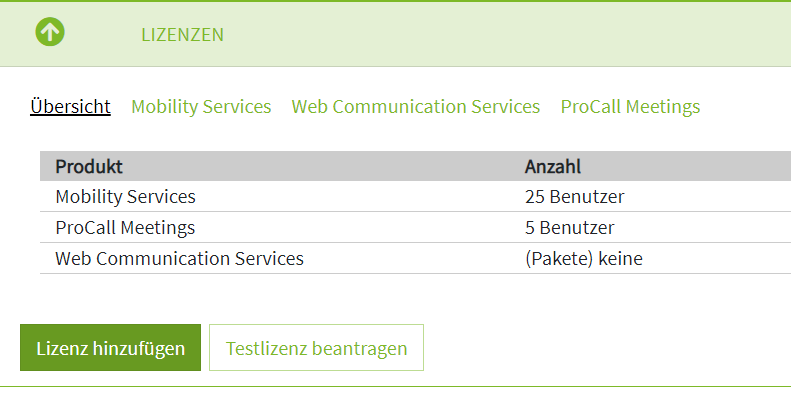Viewport: 791px width, 395px height.
Task: Select the Mobility Services table row
Action: [x=415, y=196]
